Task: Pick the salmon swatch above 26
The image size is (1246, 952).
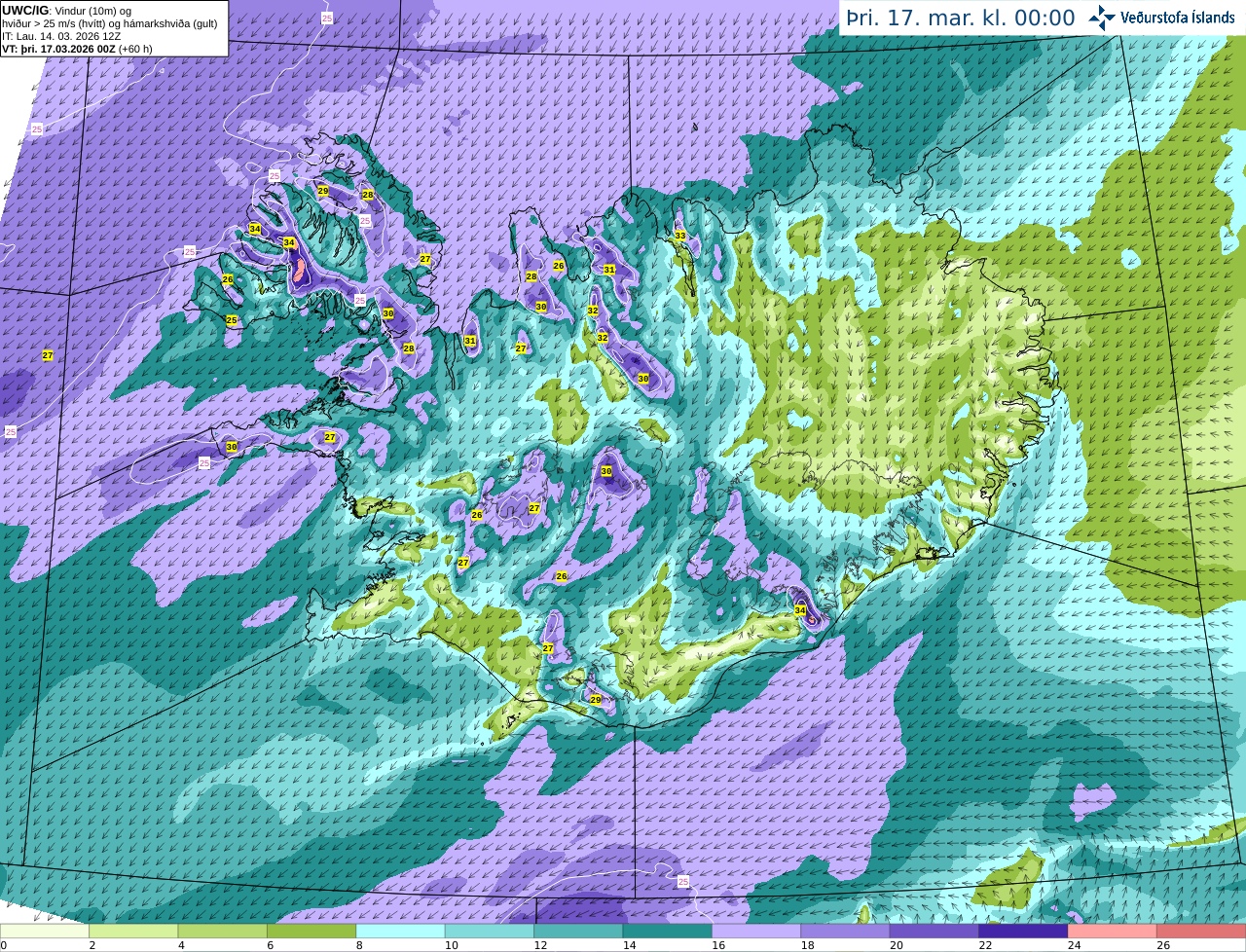Action: tap(1201, 932)
